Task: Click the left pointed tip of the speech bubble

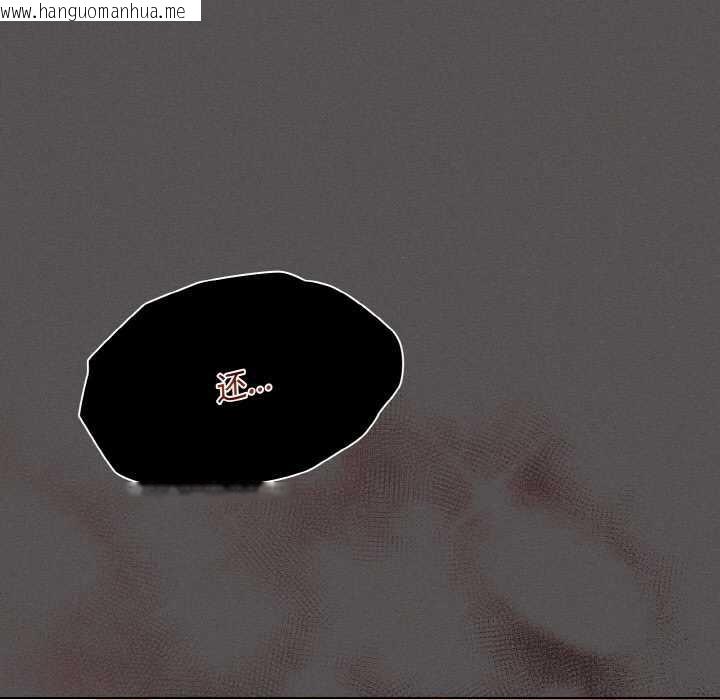Action: [x=81, y=412]
